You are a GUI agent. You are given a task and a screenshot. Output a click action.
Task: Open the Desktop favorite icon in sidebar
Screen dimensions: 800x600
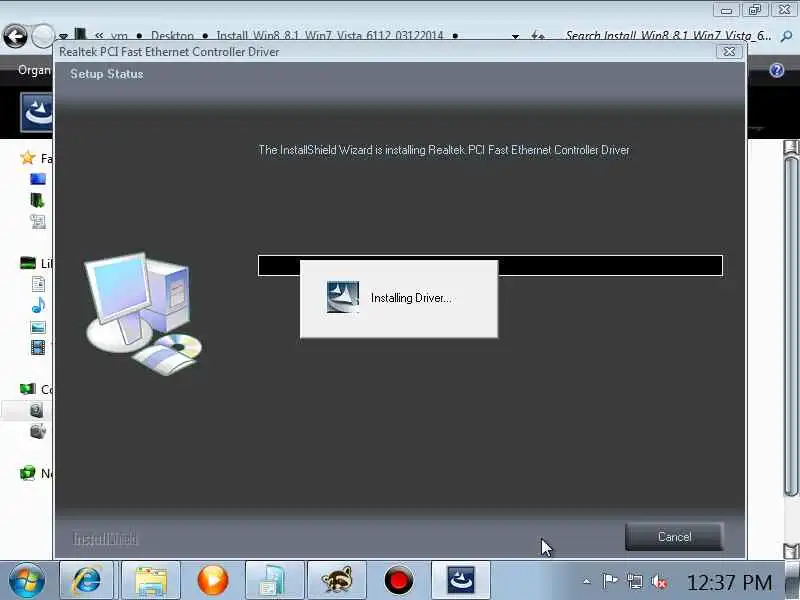point(38,179)
